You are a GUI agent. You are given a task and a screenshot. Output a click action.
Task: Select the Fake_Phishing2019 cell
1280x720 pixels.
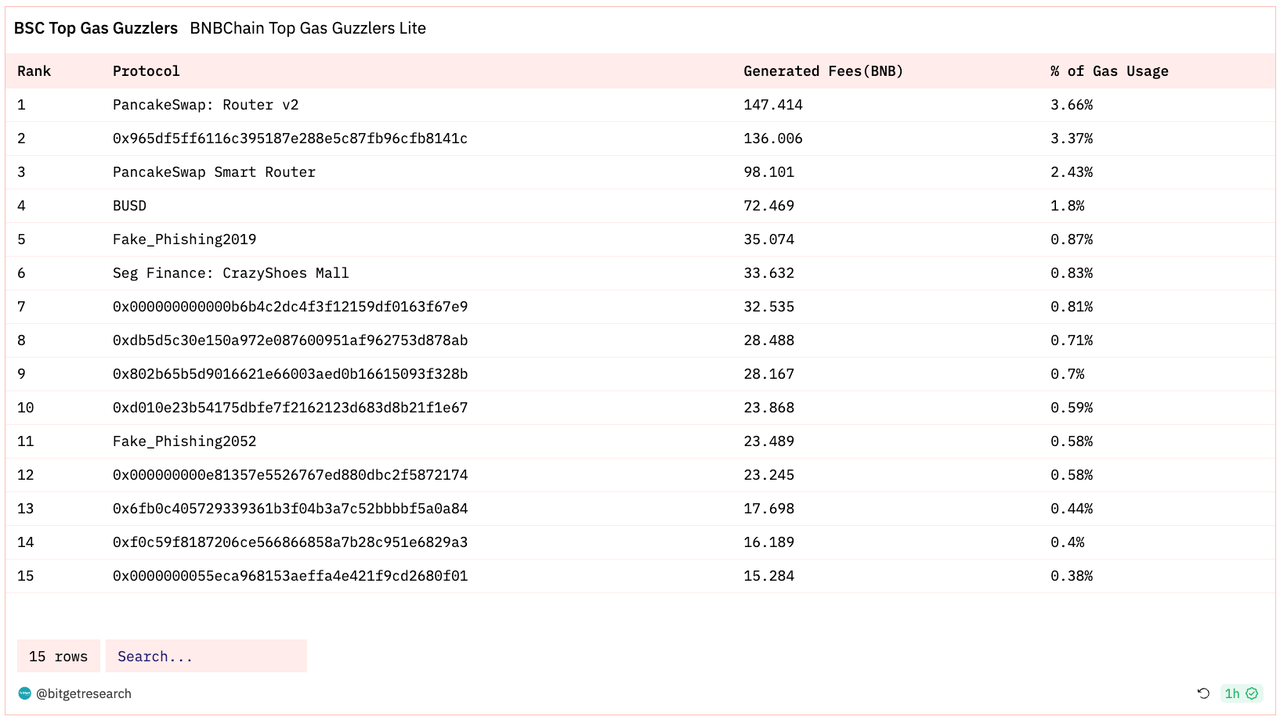pyautogui.click(x=185, y=239)
